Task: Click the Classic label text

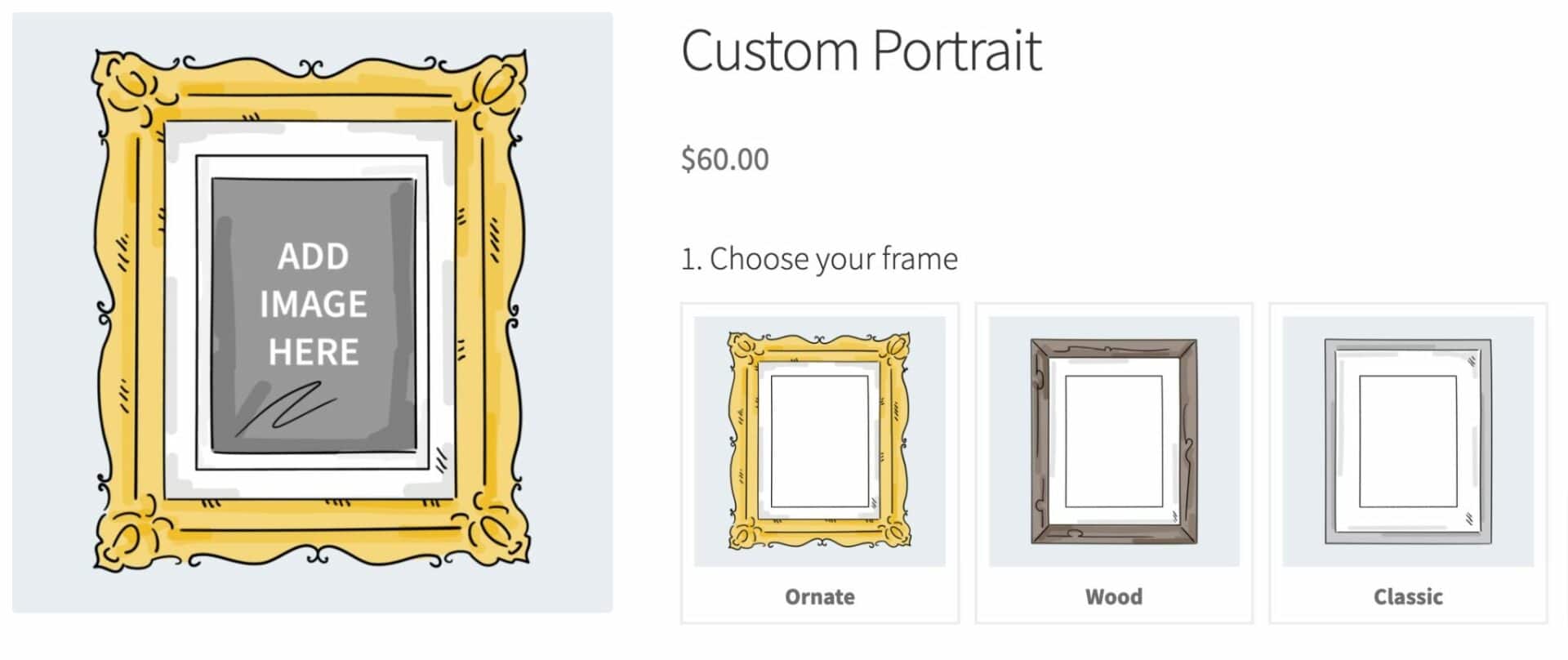Action: (1408, 597)
